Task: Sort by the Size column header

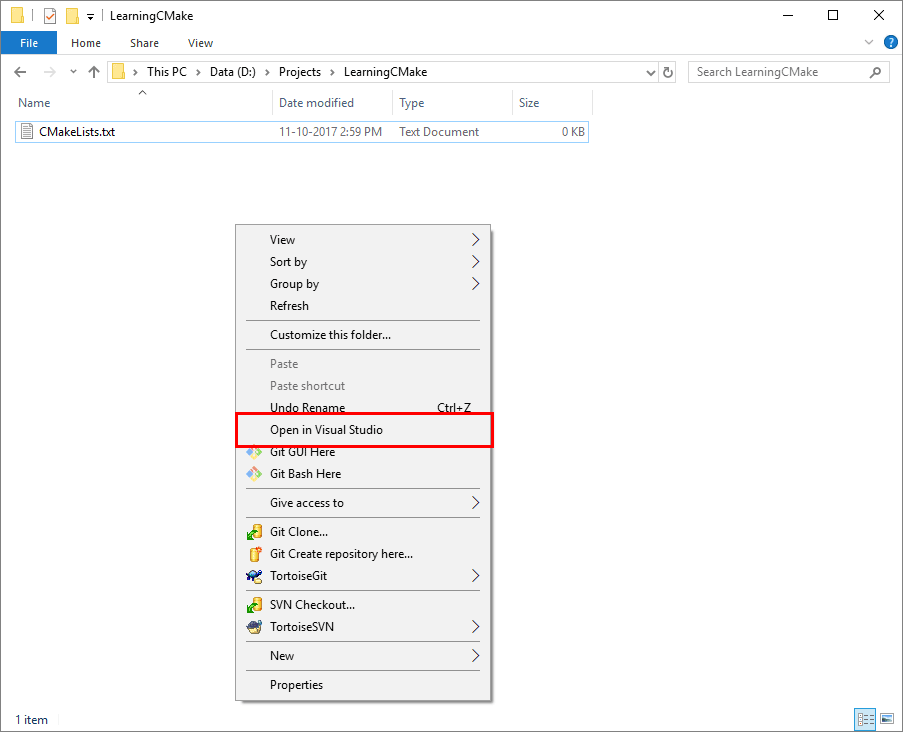Action: click(x=529, y=103)
